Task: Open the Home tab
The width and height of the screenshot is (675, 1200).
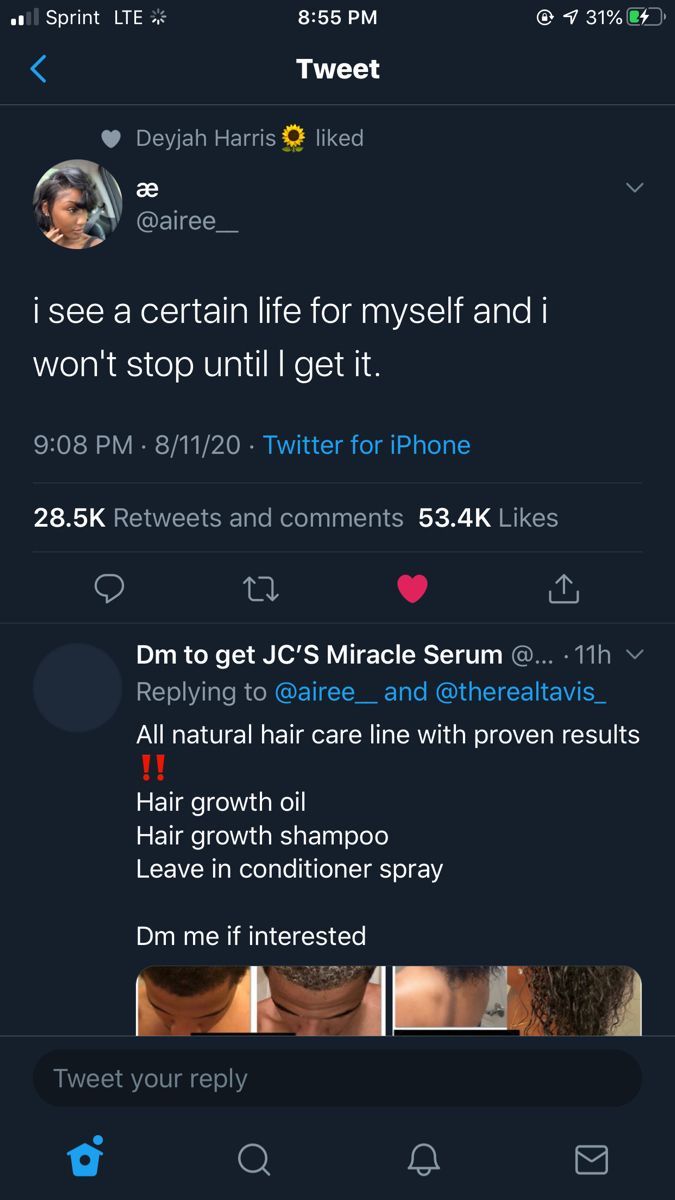Action: click(x=85, y=1158)
